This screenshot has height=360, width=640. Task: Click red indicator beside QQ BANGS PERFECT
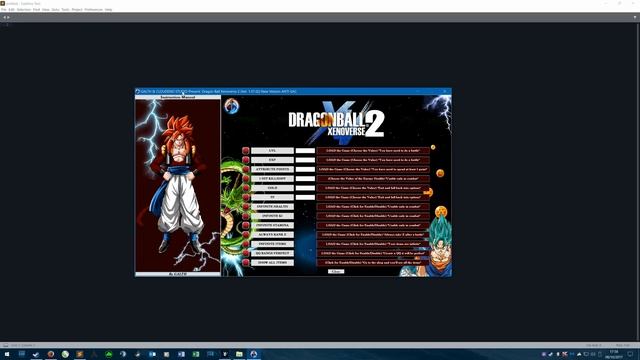click(x=246, y=253)
